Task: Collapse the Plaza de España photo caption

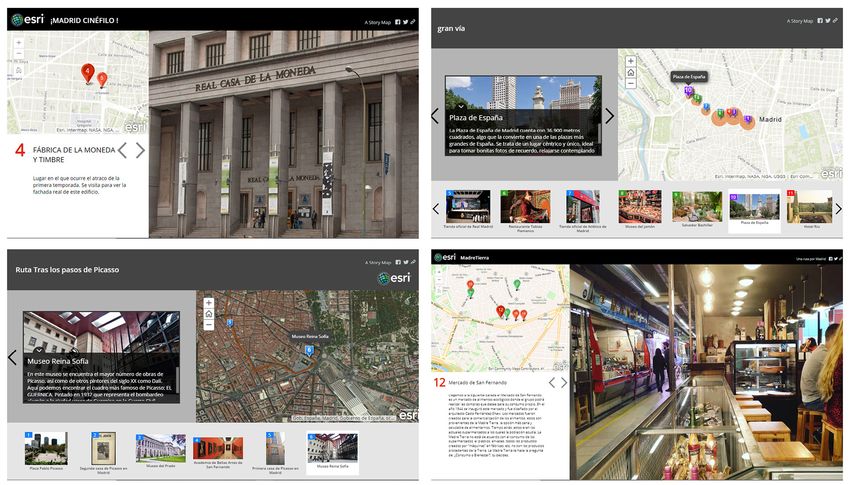Action: [x=461, y=106]
